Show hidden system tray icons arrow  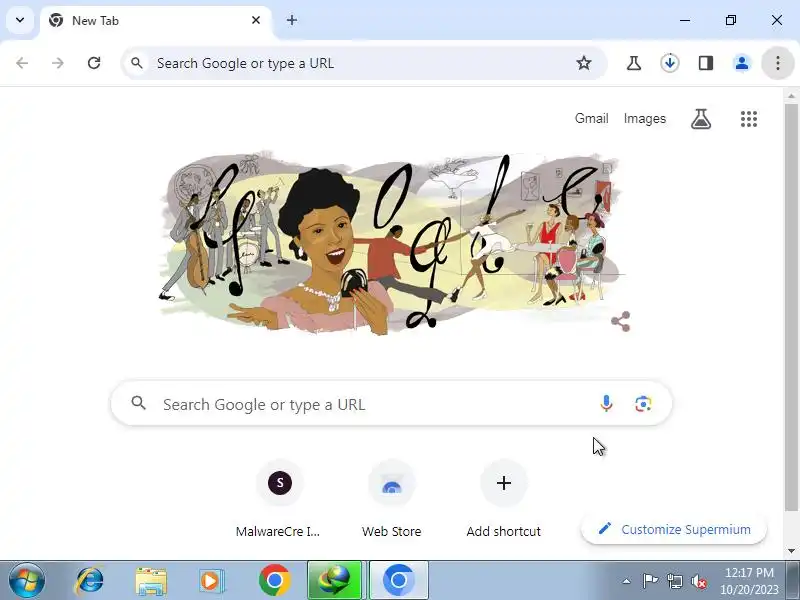(x=626, y=581)
